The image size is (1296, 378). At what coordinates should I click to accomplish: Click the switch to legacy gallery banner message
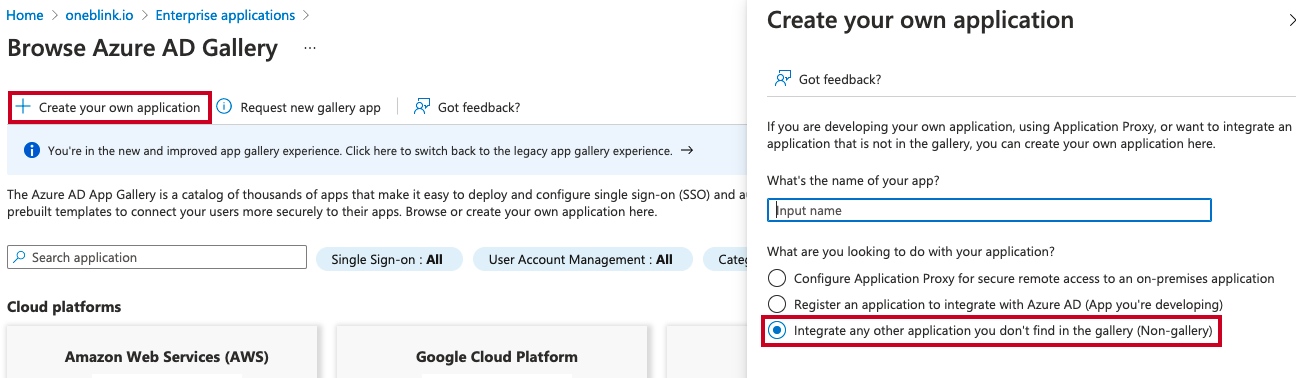click(x=360, y=151)
